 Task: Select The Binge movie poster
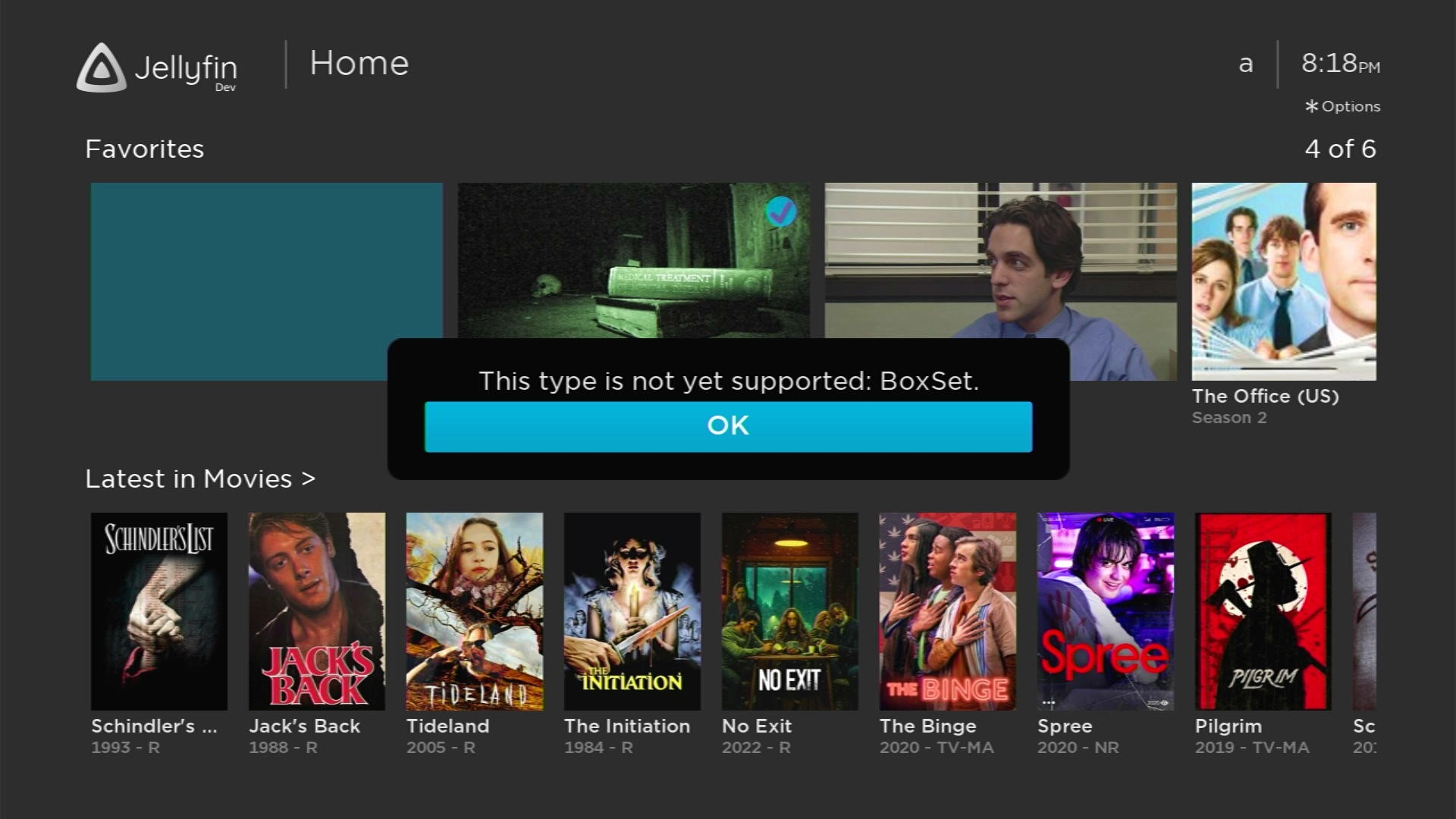pos(948,611)
